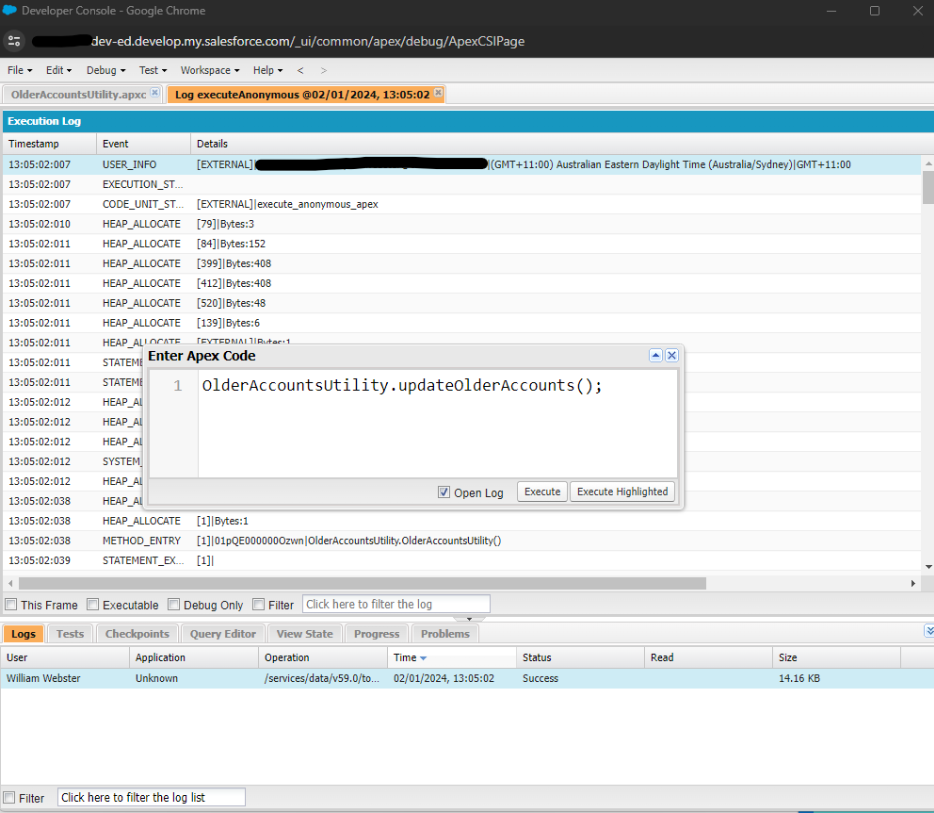Viewport: 934px width, 813px height.
Task: Enable the execution log Filter checkbox
Action: pyautogui.click(x=258, y=605)
